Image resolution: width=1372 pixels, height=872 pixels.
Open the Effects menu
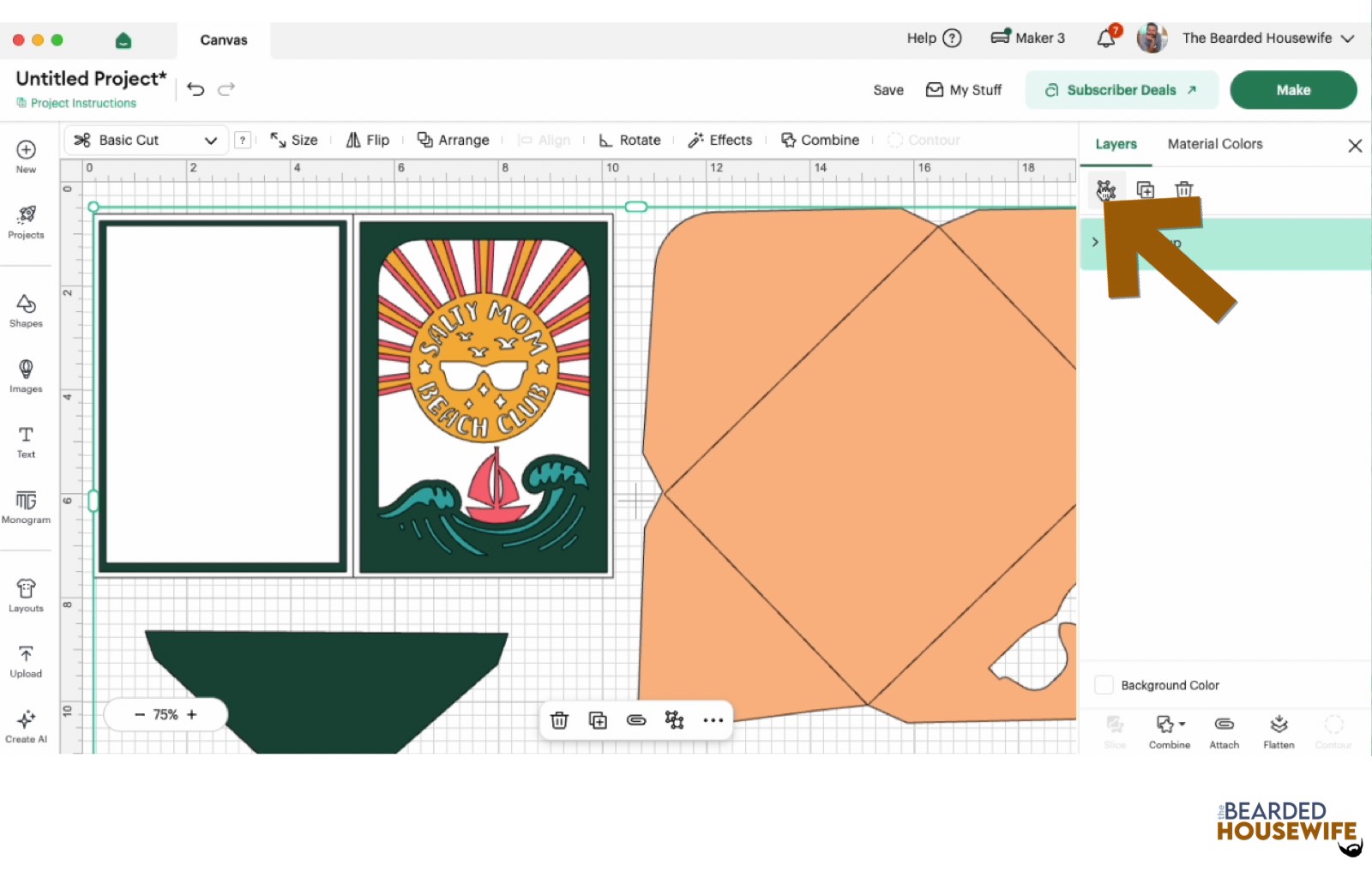click(720, 141)
